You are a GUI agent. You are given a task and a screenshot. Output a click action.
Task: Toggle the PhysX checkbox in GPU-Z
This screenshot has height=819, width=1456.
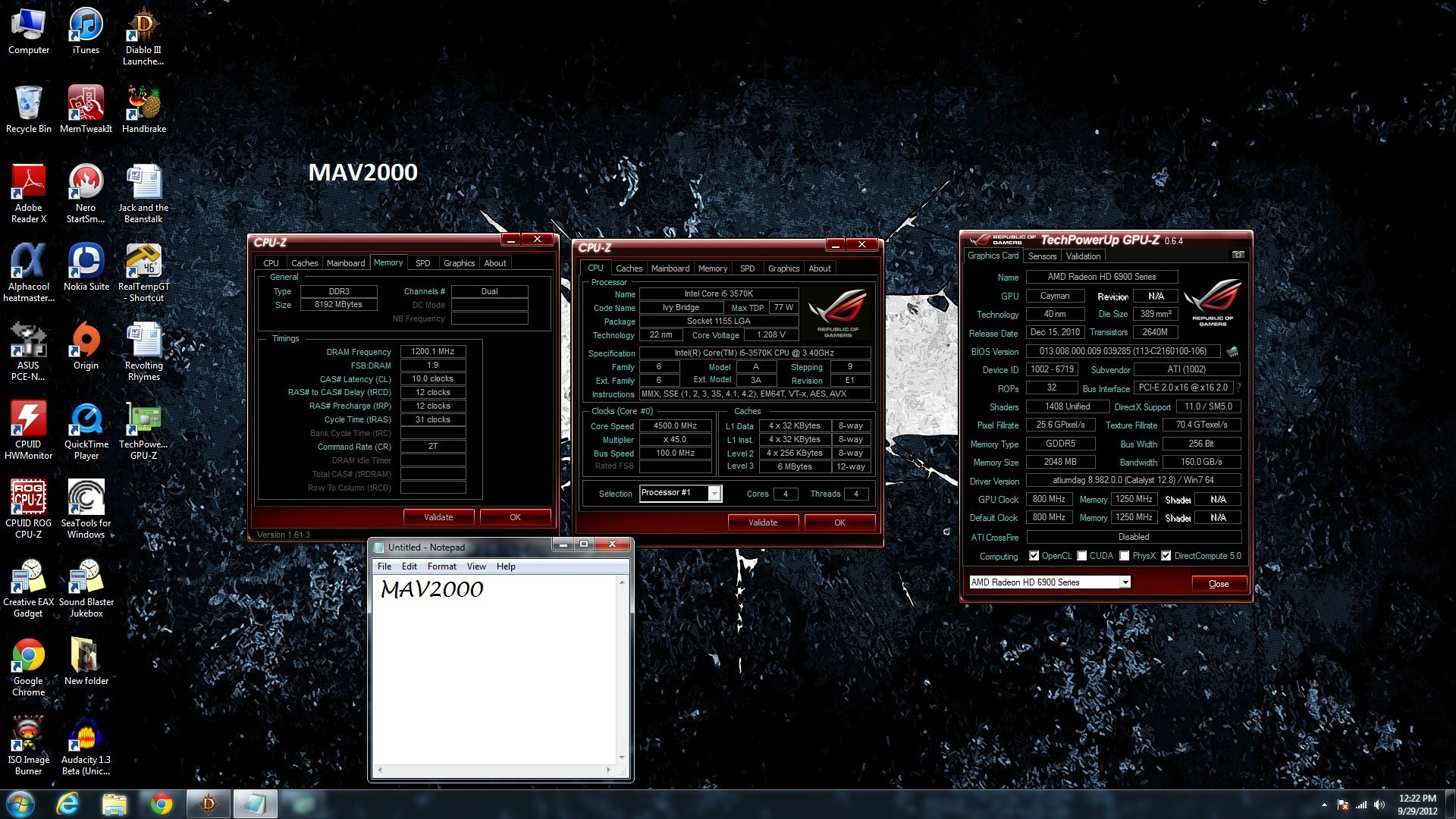pyautogui.click(x=1125, y=556)
